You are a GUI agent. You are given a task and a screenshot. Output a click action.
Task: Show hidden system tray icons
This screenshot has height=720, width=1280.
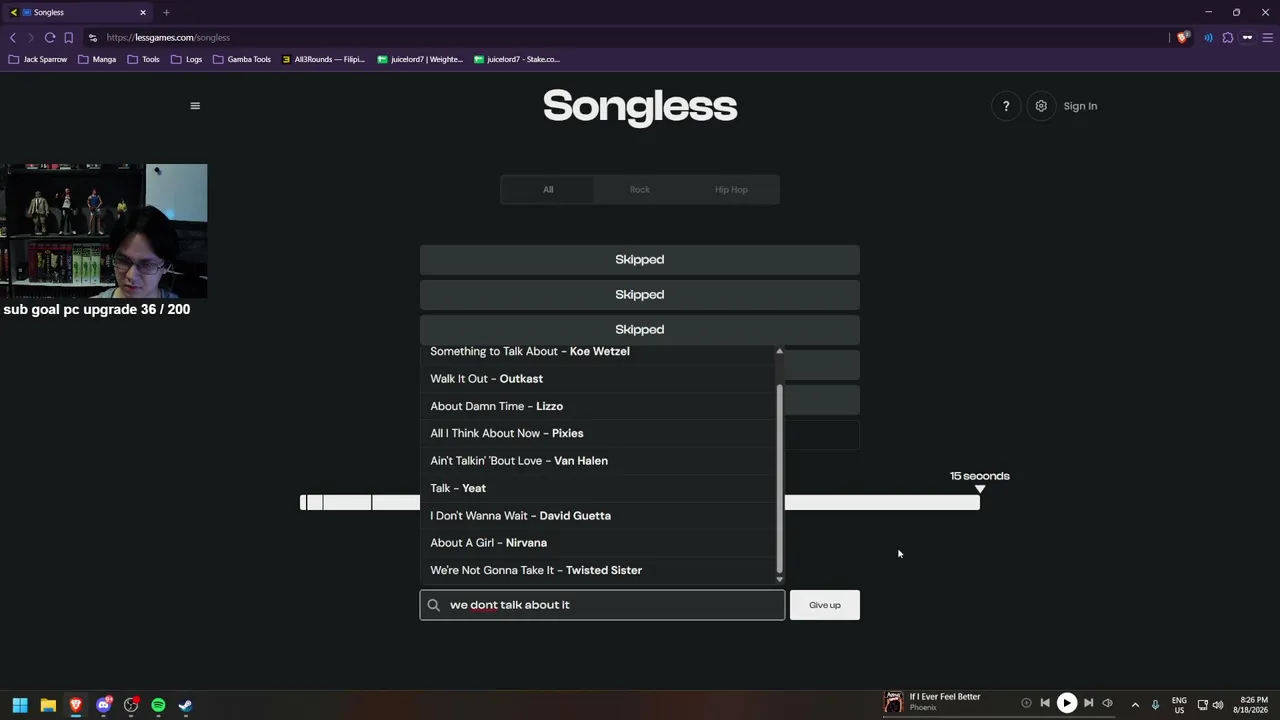pyautogui.click(x=1135, y=705)
